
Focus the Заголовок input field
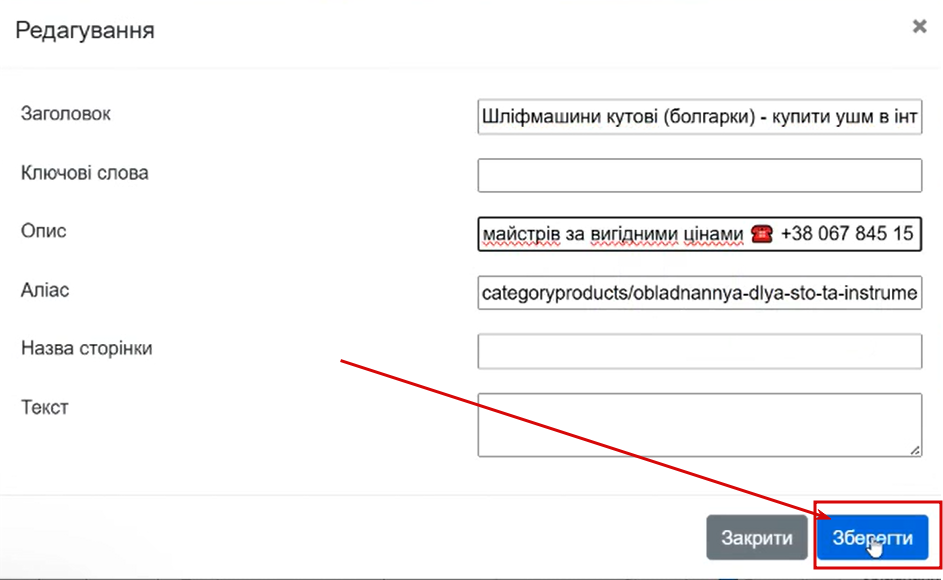[699, 117]
